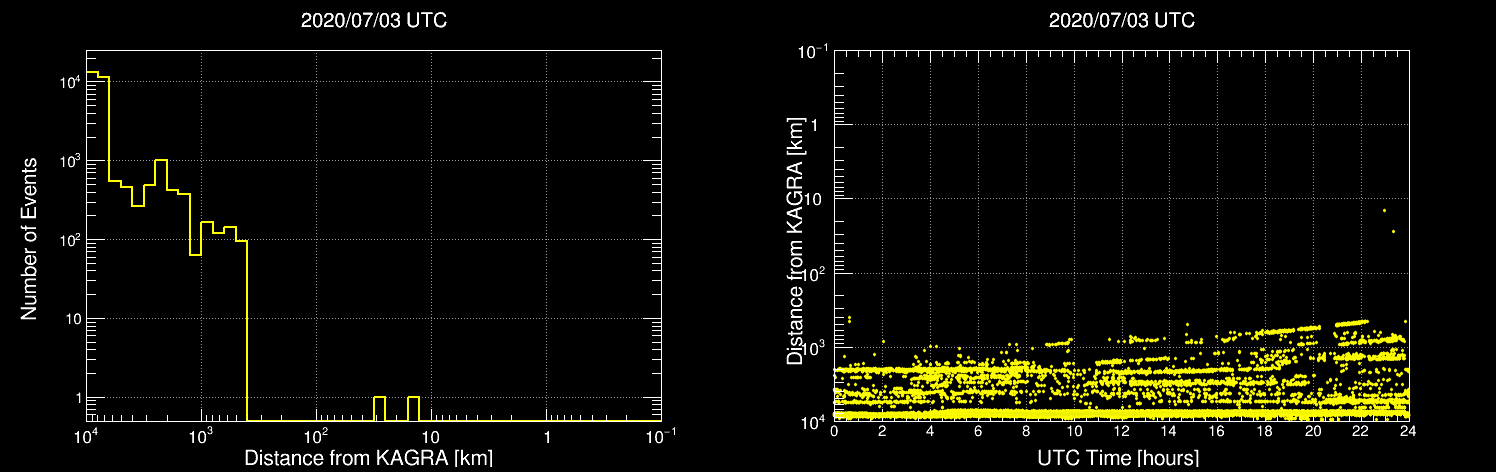Viewport: 1496px width, 472px height.
Task: Select the left plot title 2020/07/03 UTC
Action: [x=373, y=21]
